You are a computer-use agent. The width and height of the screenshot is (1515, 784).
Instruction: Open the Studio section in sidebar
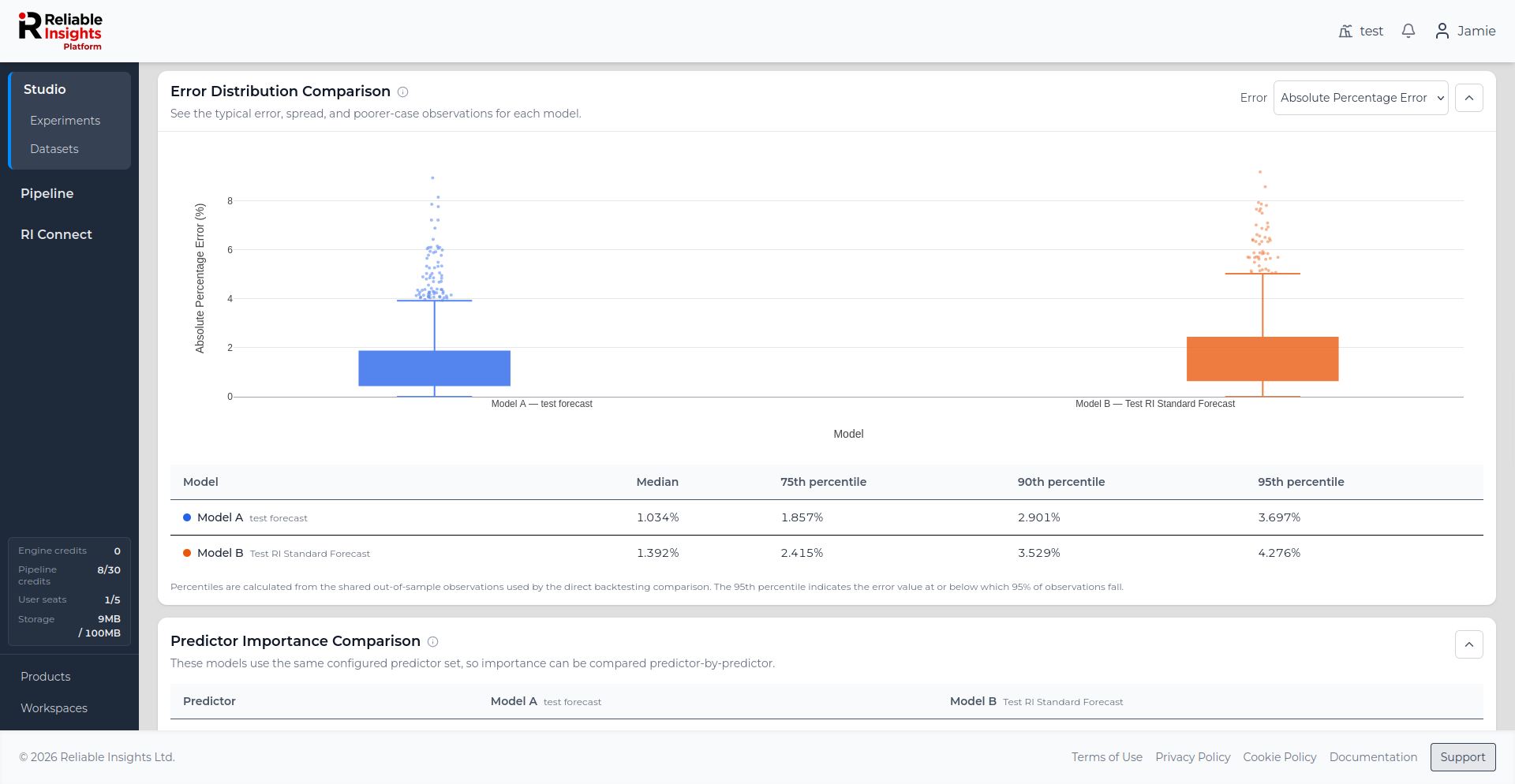(x=45, y=89)
